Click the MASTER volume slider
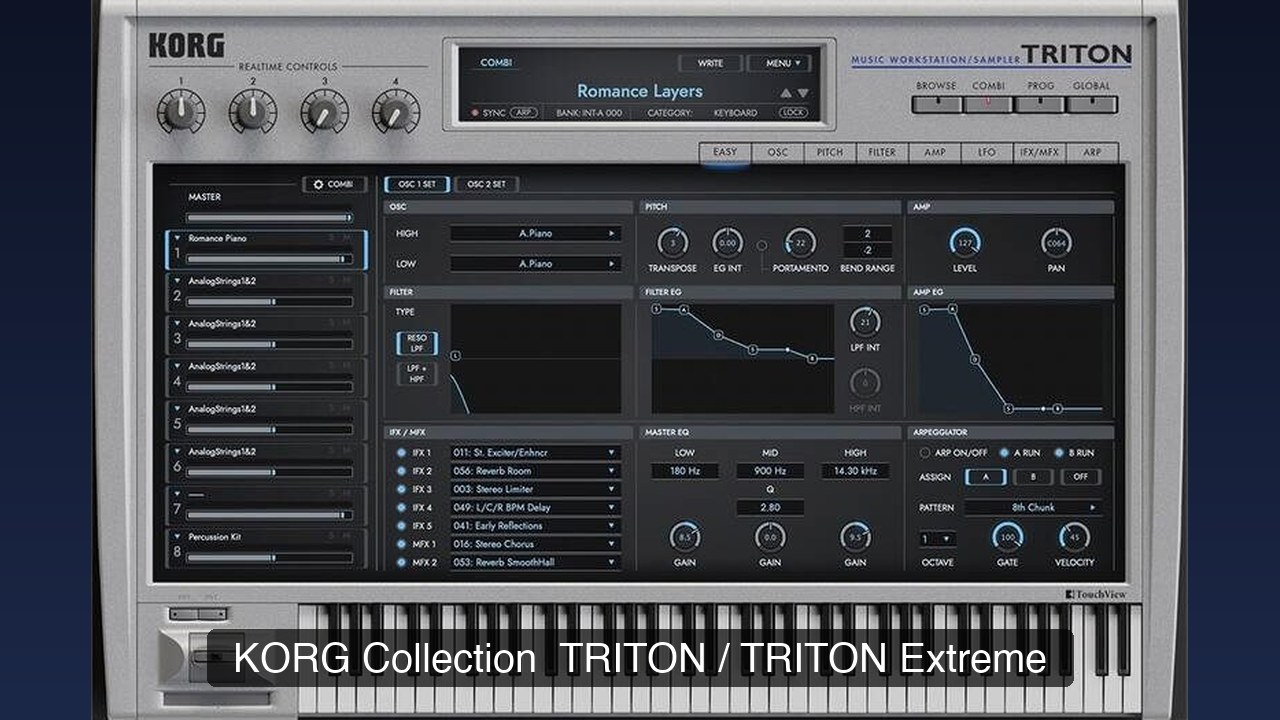1280x720 pixels. (269, 217)
